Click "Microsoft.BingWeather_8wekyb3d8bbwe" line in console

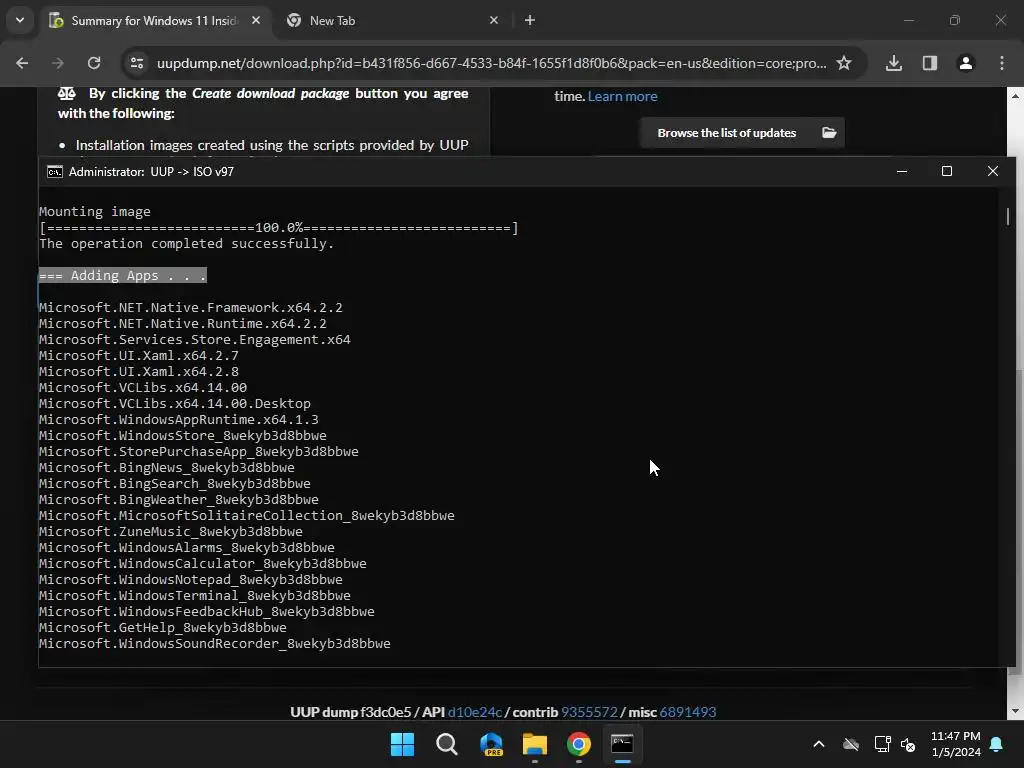pyautogui.click(x=179, y=500)
